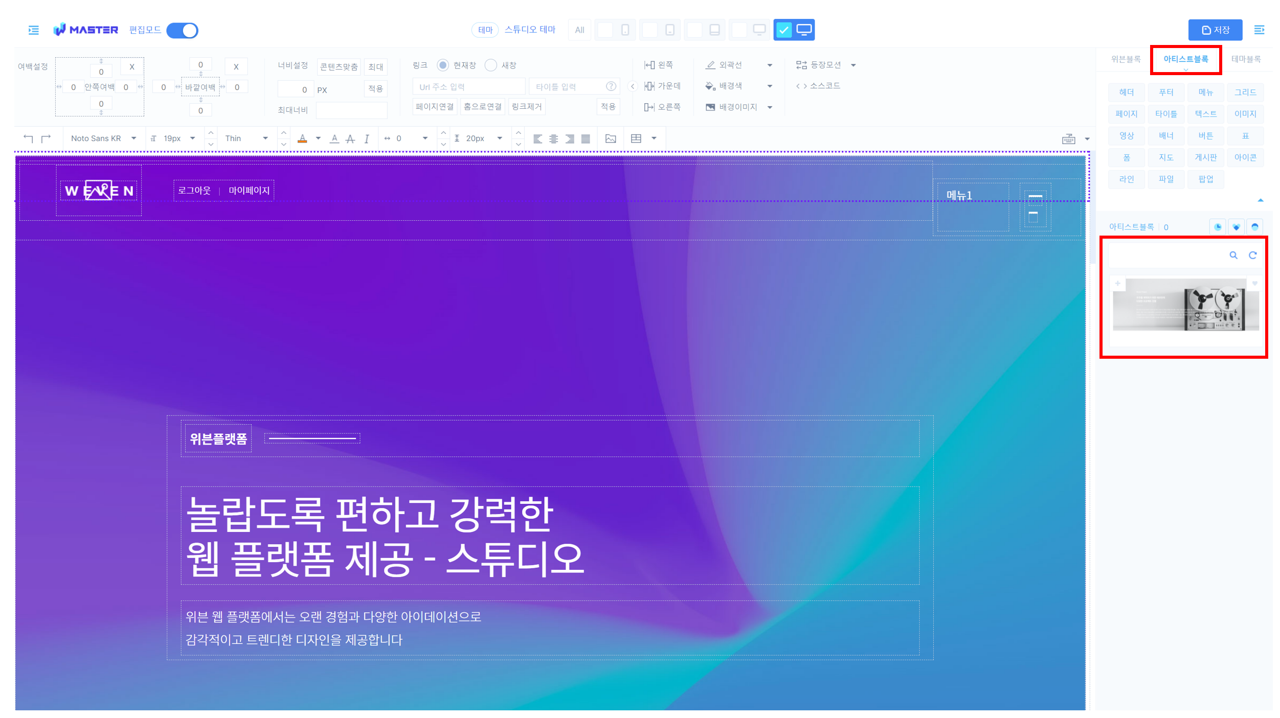Click the undo arrow icon

click(x=28, y=139)
